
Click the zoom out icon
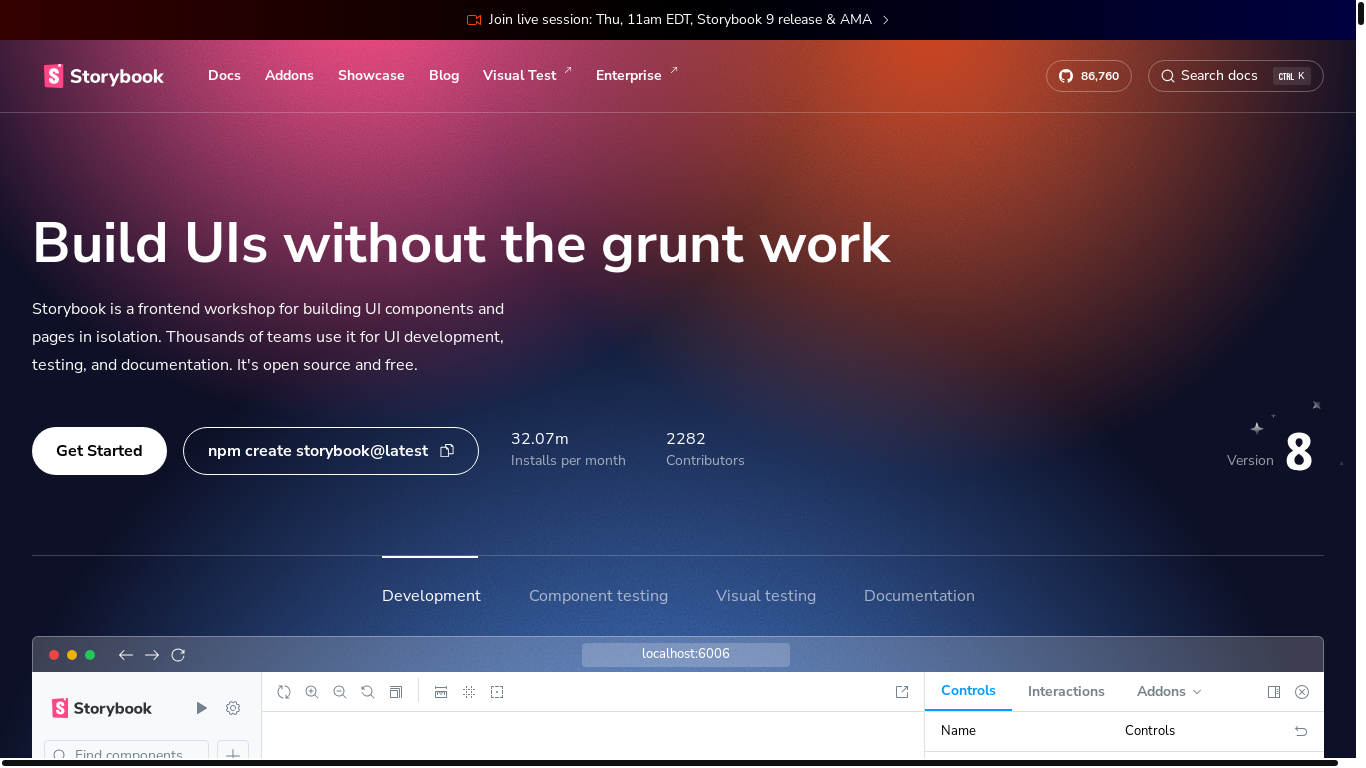pos(340,692)
